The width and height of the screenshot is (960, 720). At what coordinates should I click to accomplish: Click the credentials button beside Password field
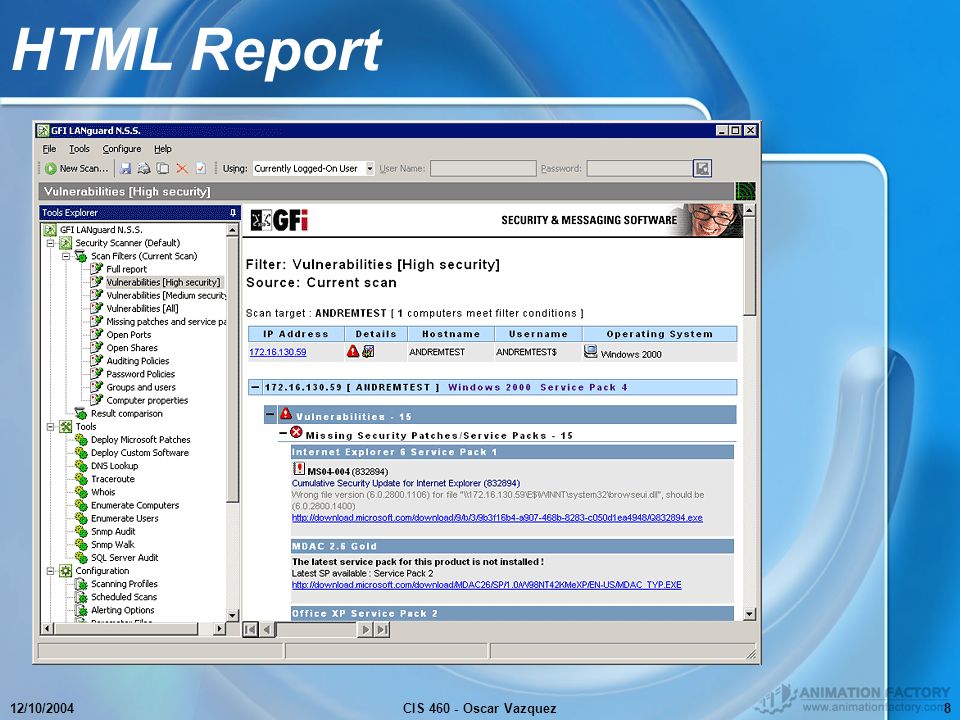pos(702,168)
